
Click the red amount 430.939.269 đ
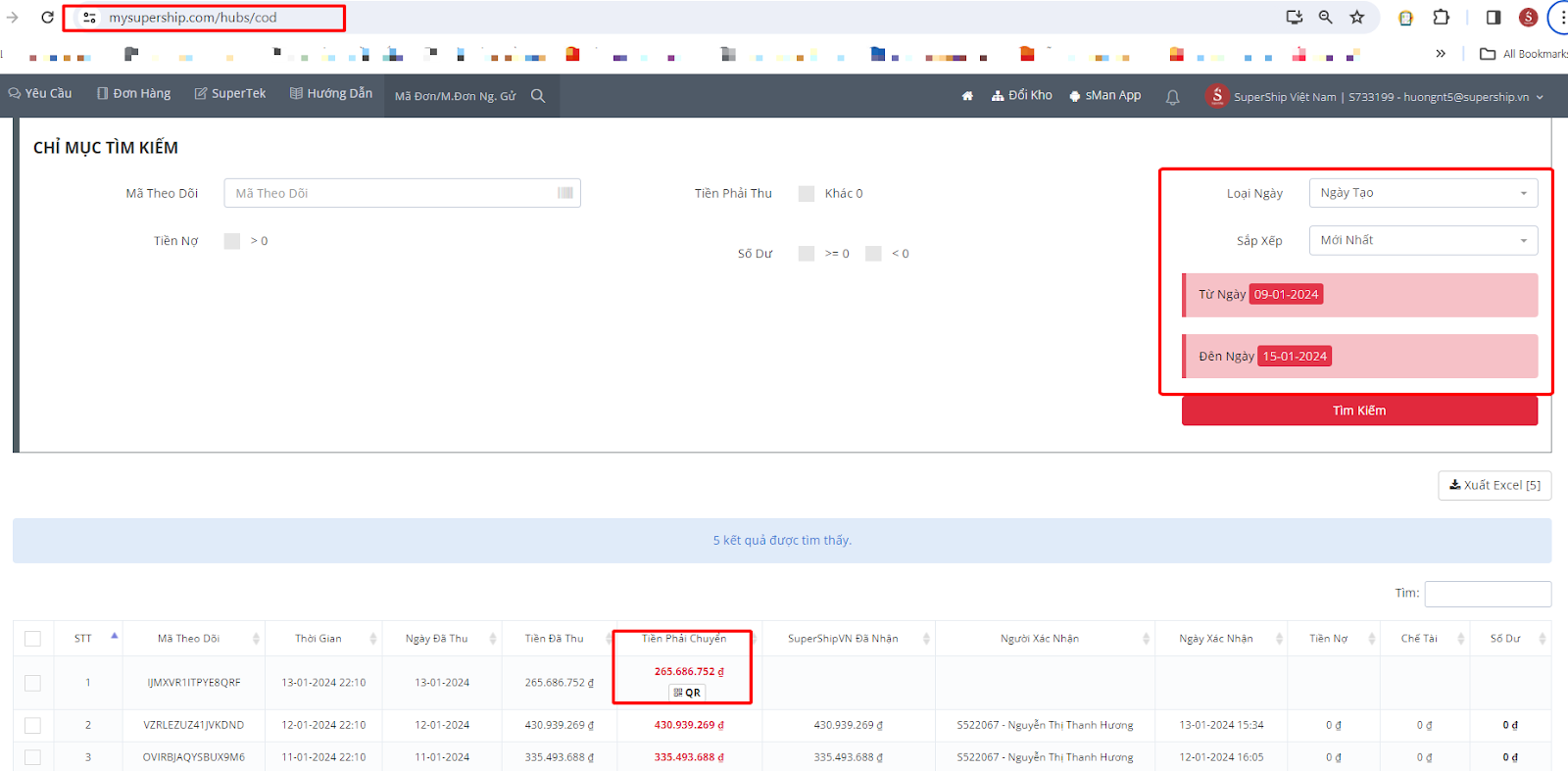pyautogui.click(x=689, y=726)
